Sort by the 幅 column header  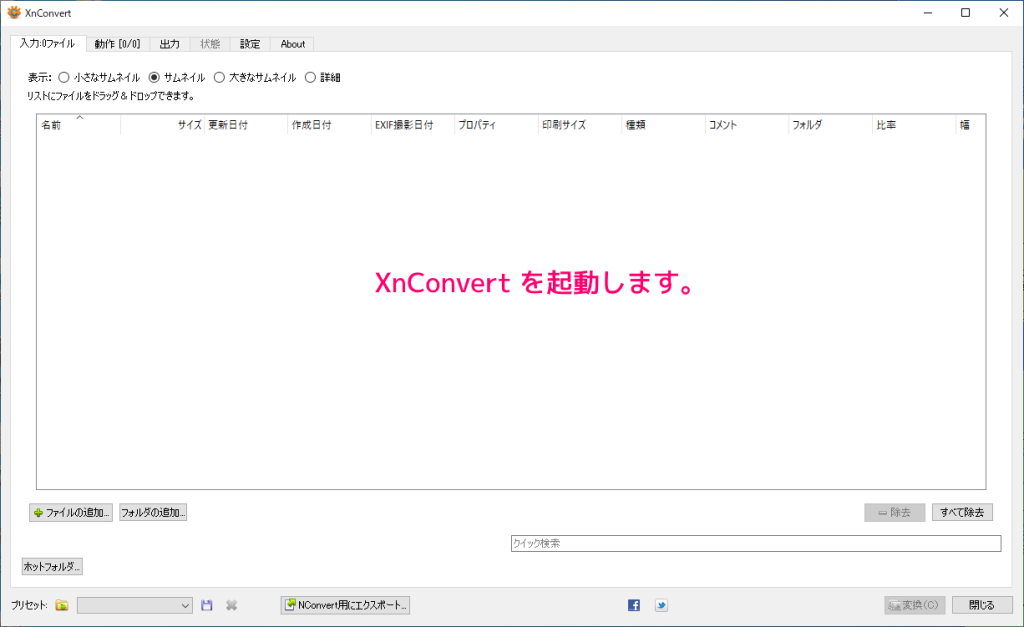tap(971, 125)
